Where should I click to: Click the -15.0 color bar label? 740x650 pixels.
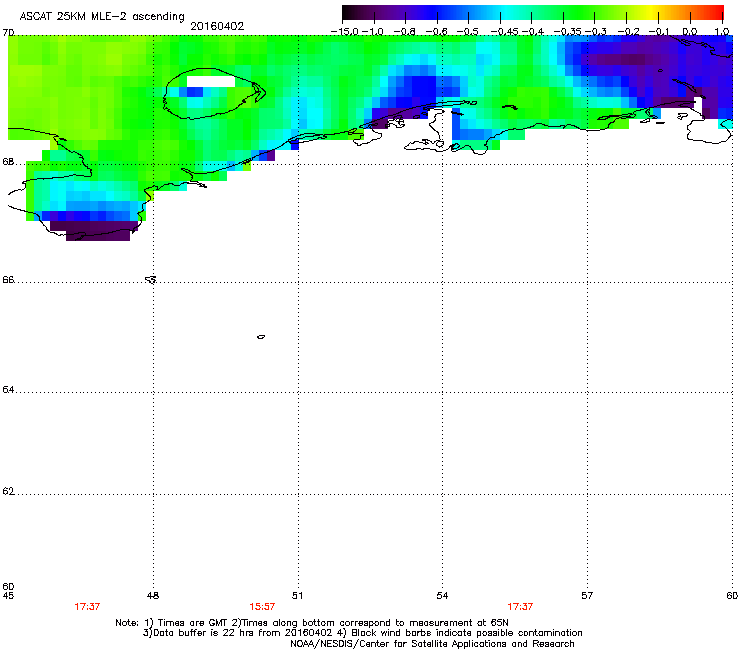pos(345,32)
